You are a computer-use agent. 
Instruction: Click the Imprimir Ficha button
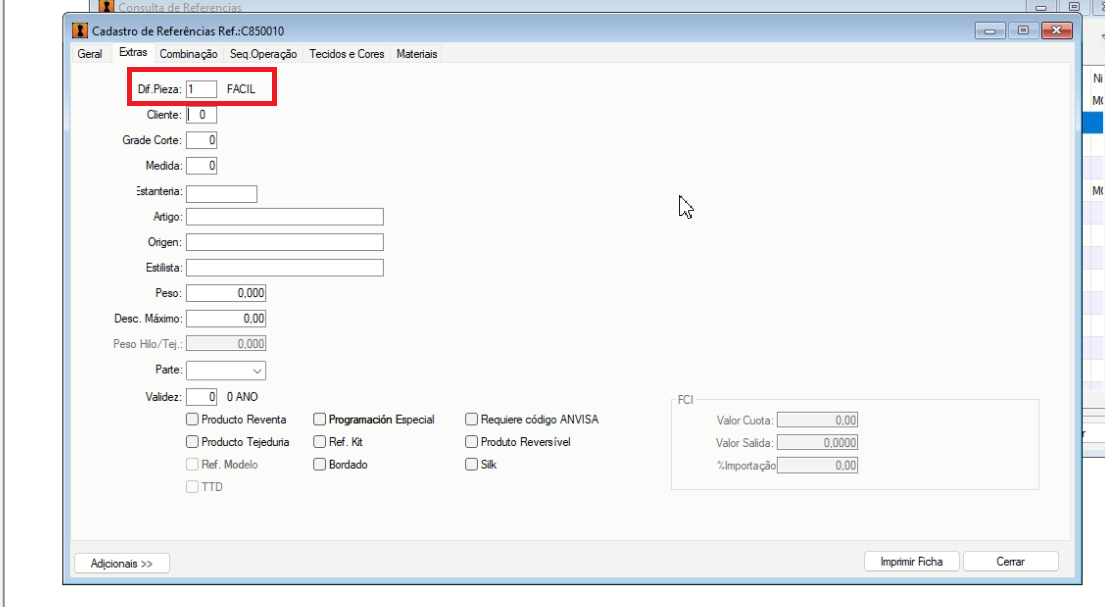912,562
